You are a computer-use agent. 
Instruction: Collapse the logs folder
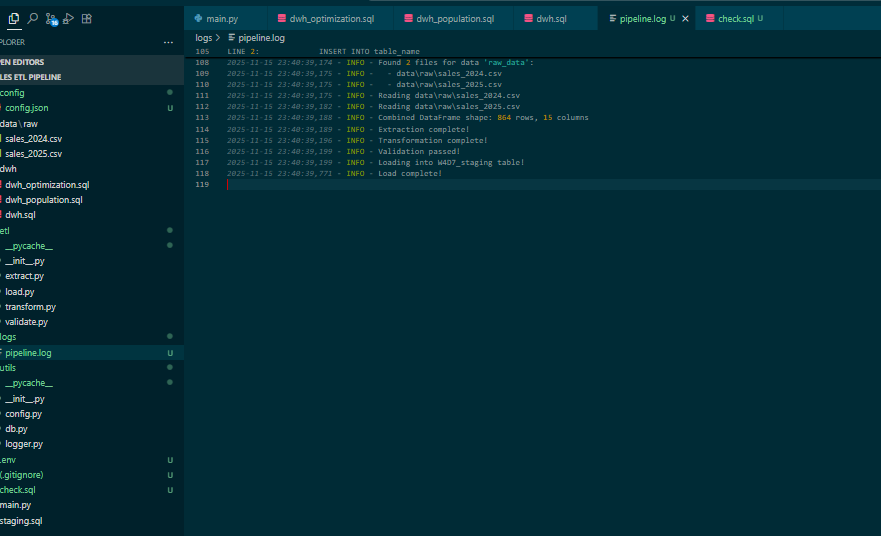(x=92, y=337)
